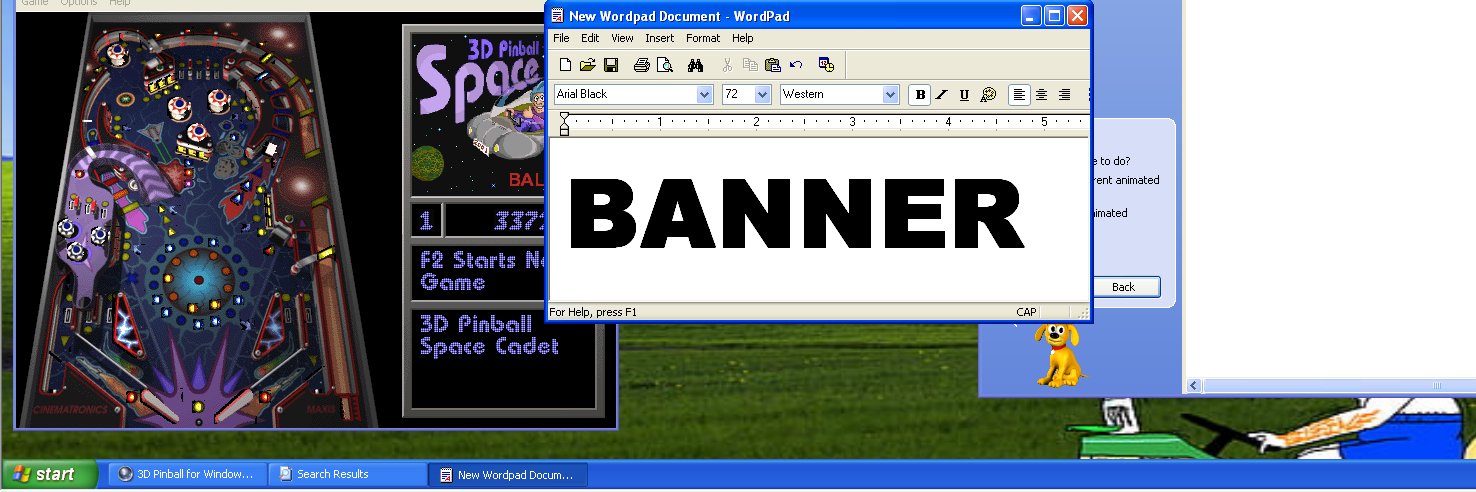Click the ball number 1 display in Pinball
1476x492 pixels.
tap(425, 221)
